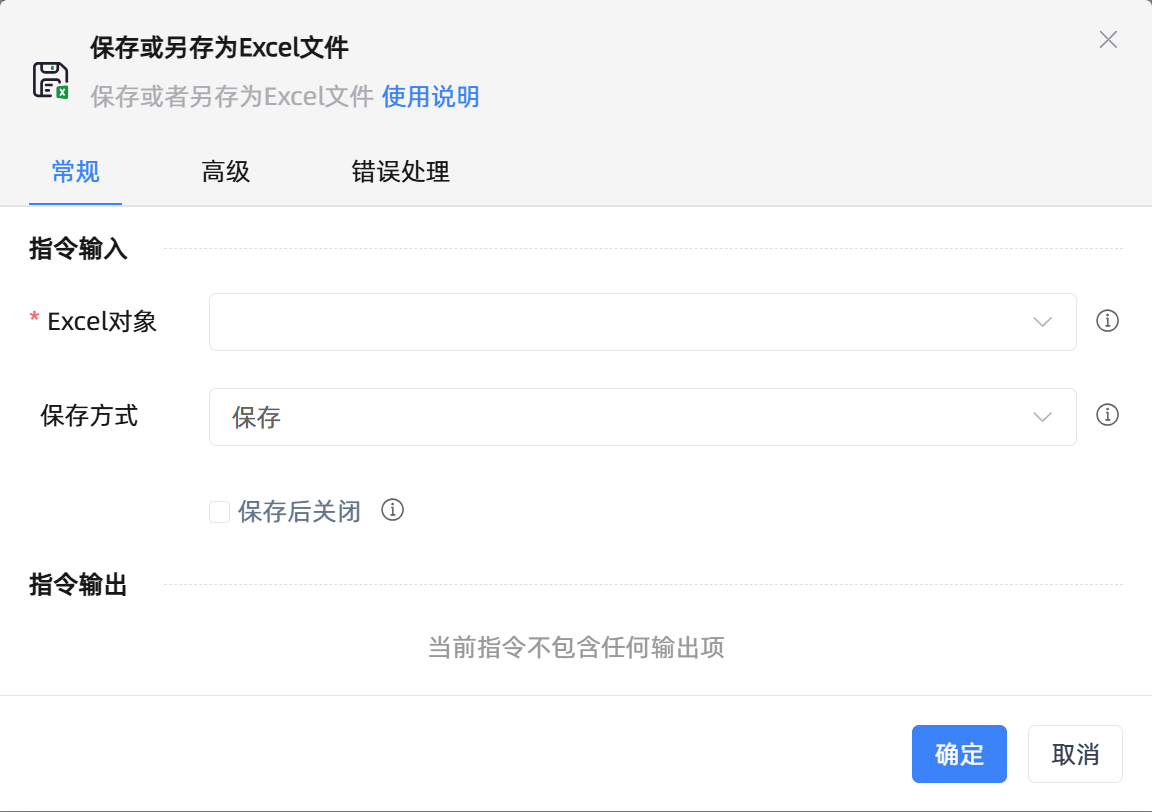Click the 指令输出 section header
1152x812 pixels.
coord(77,586)
